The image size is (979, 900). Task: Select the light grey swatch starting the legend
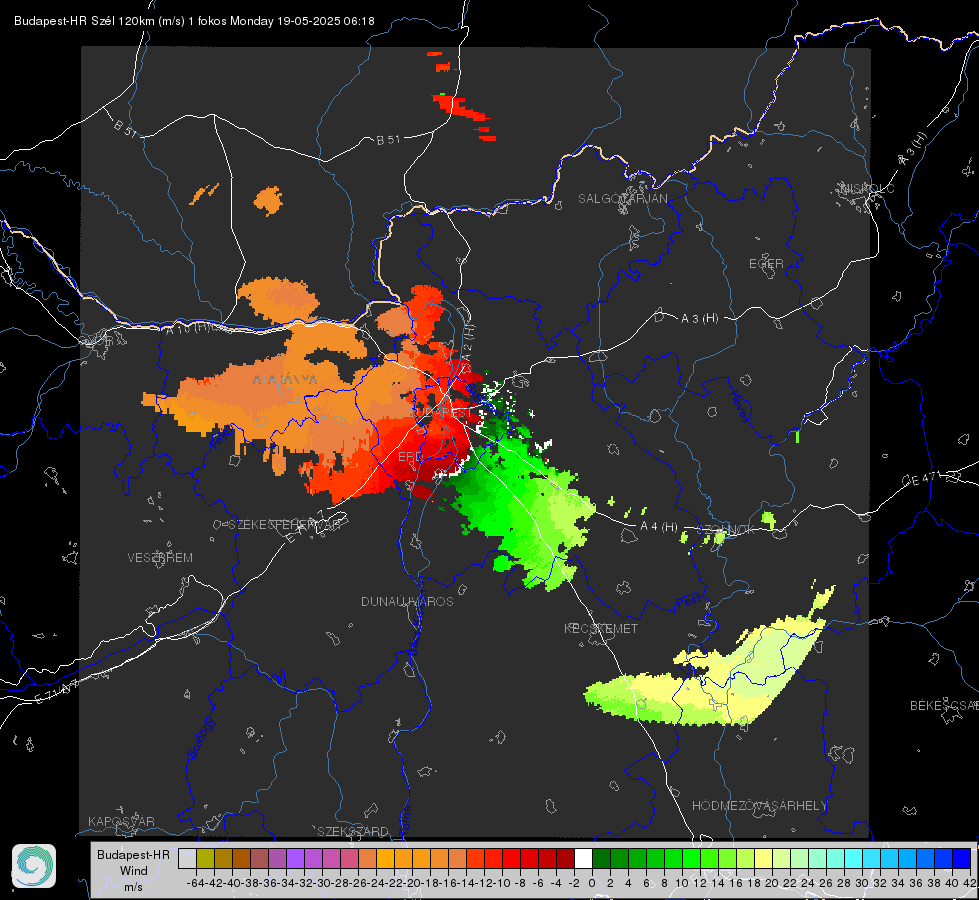pyautogui.click(x=187, y=858)
